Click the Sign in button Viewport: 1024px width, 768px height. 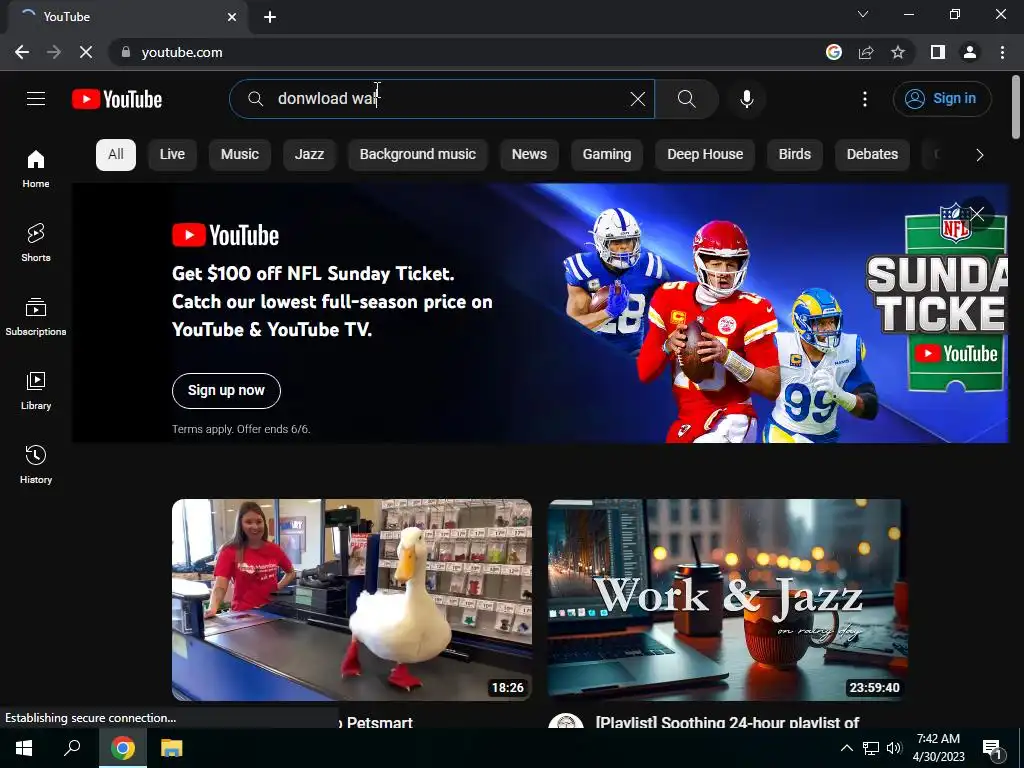(942, 99)
